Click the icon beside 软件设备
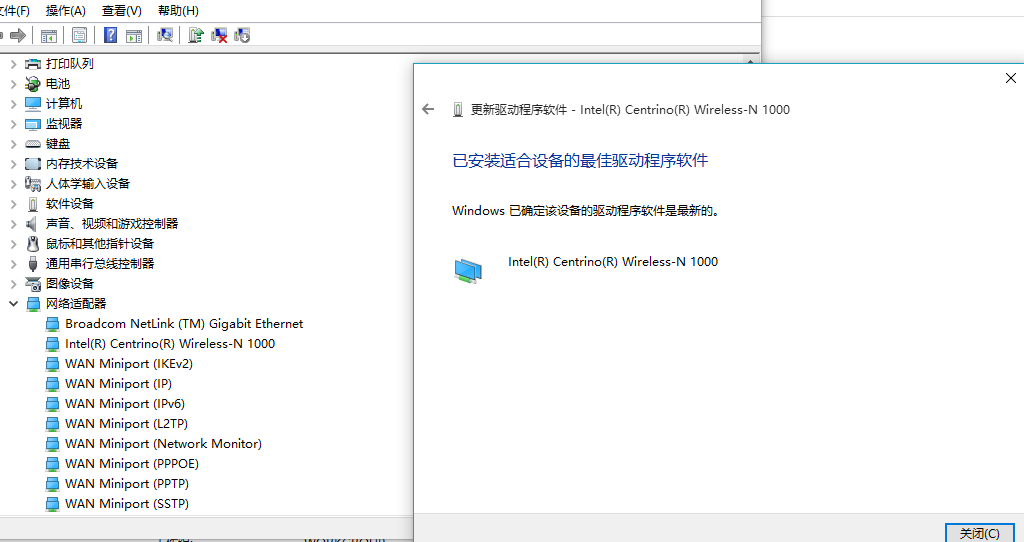Screen dimensions: 1024x542 point(33,204)
